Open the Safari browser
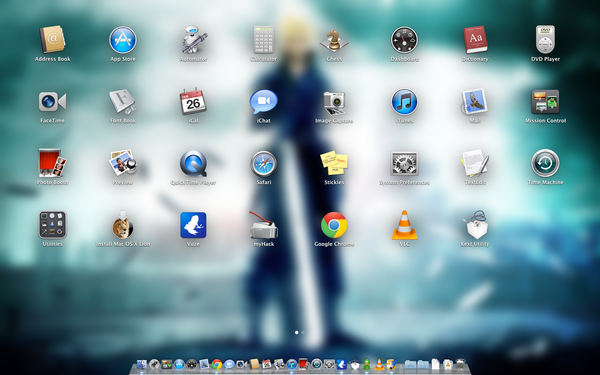The width and height of the screenshot is (600, 375). tap(264, 163)
